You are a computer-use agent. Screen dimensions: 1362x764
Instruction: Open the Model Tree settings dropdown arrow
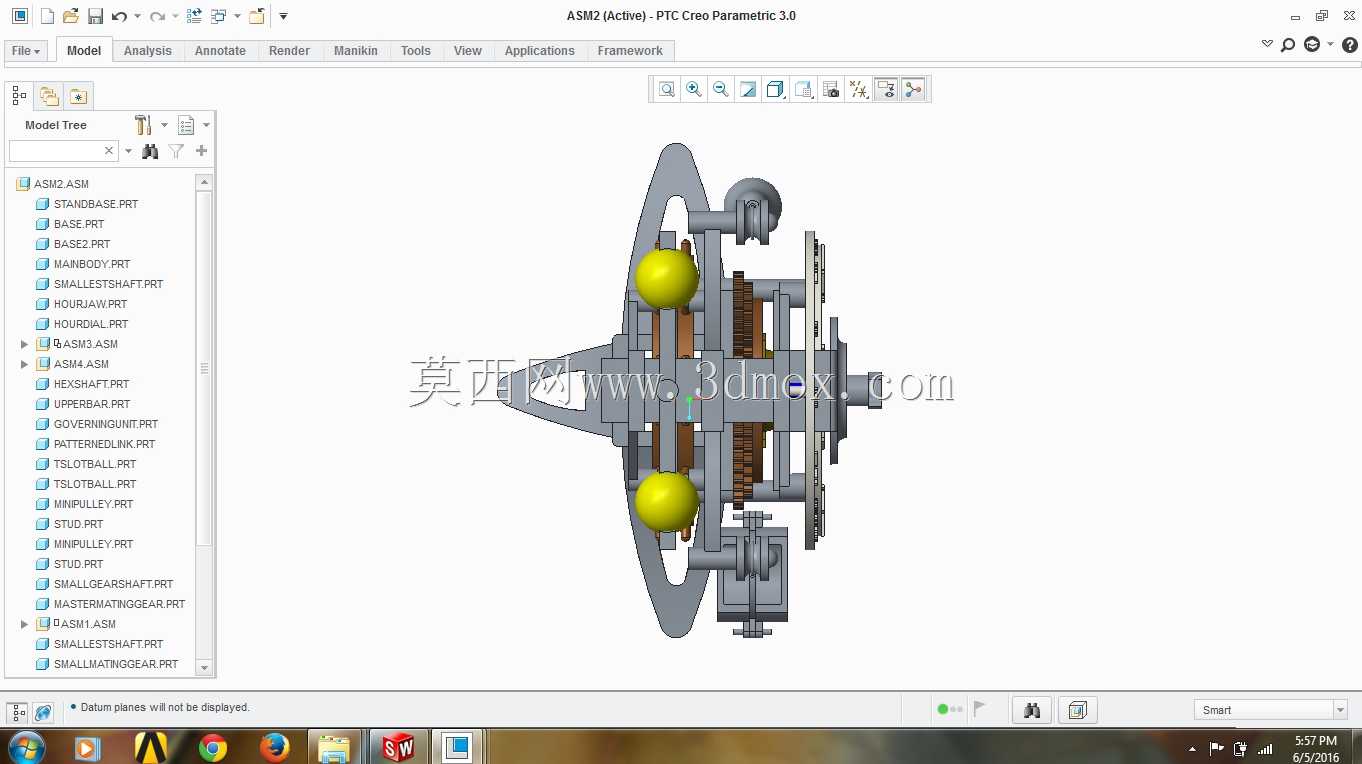(x=164, y=125)
